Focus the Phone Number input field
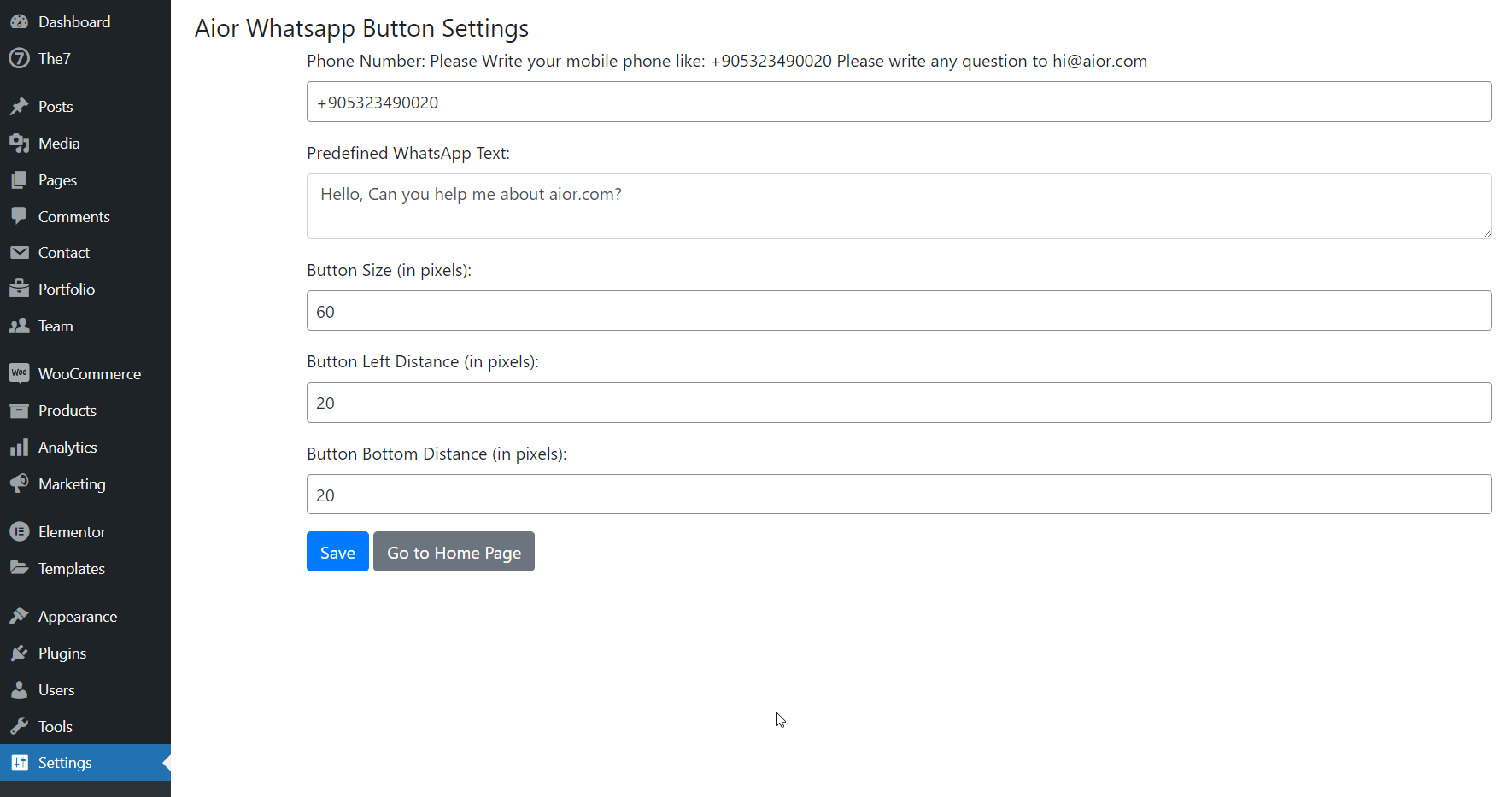The height and width of the screenshot is (797, 1512). pyautogui.click(x=899, y=102)
